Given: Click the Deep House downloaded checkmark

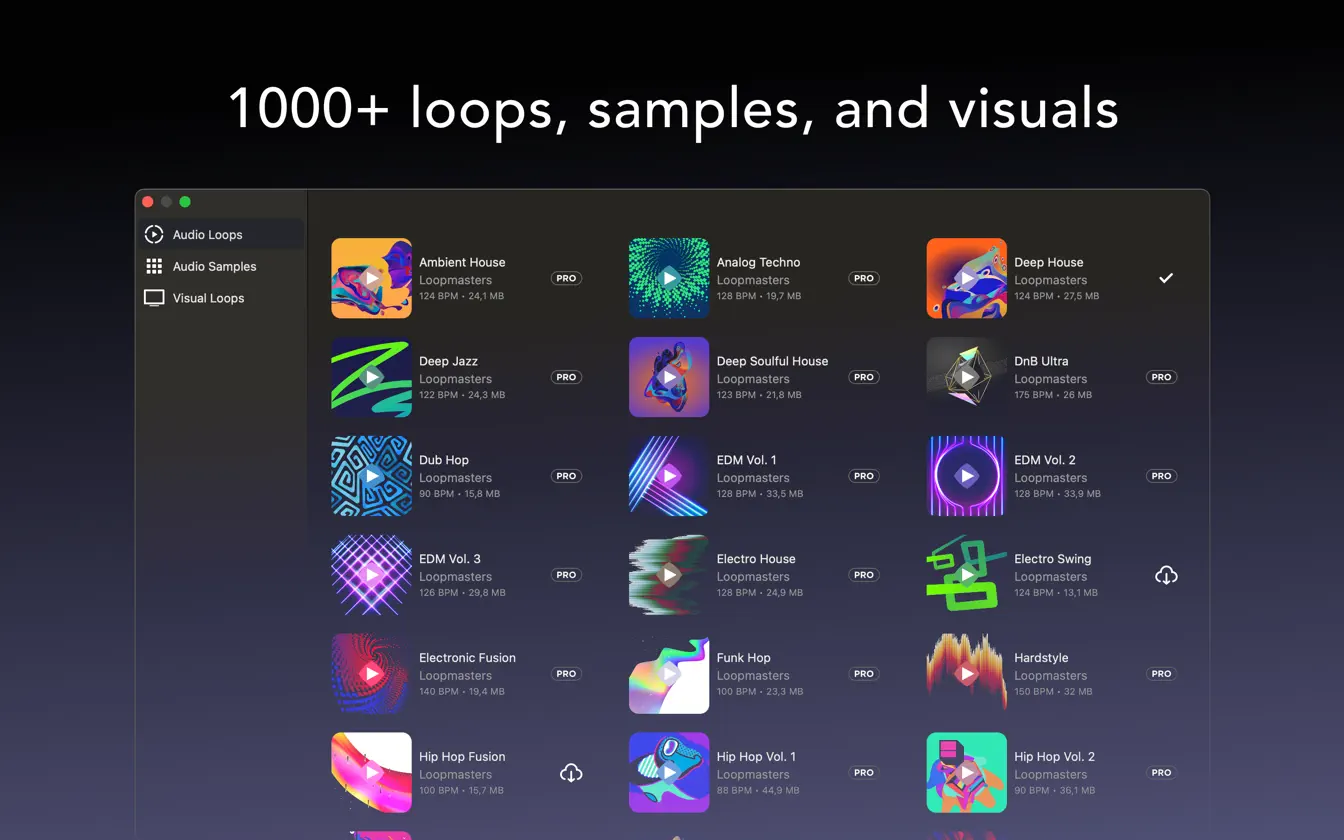Looking at the screenshot, I should 1166,278.
